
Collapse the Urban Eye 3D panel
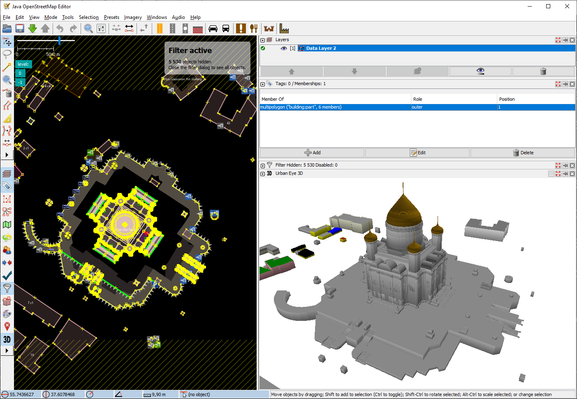pos(262,173)
